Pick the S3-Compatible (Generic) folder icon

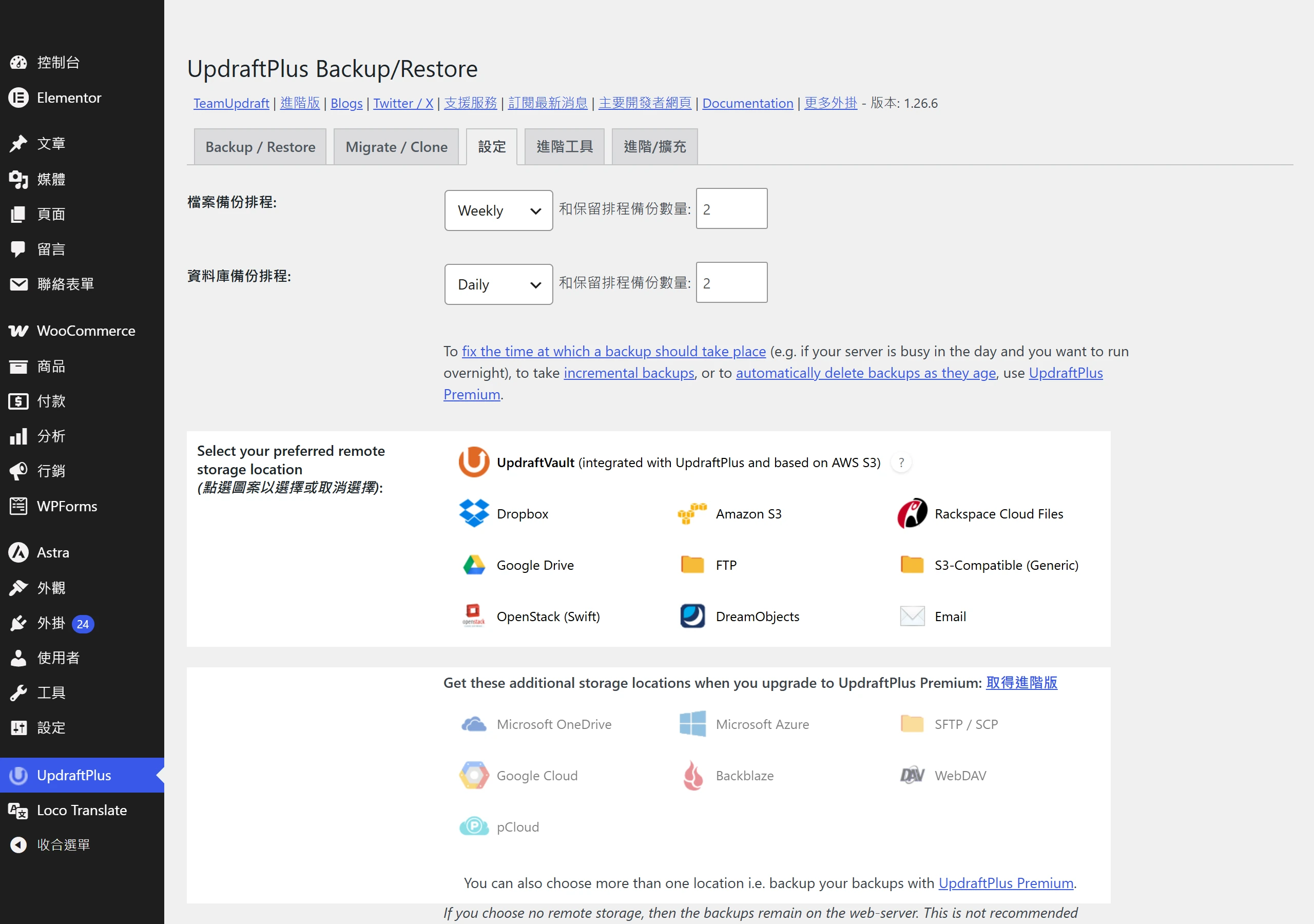click(x=912, y=565)
